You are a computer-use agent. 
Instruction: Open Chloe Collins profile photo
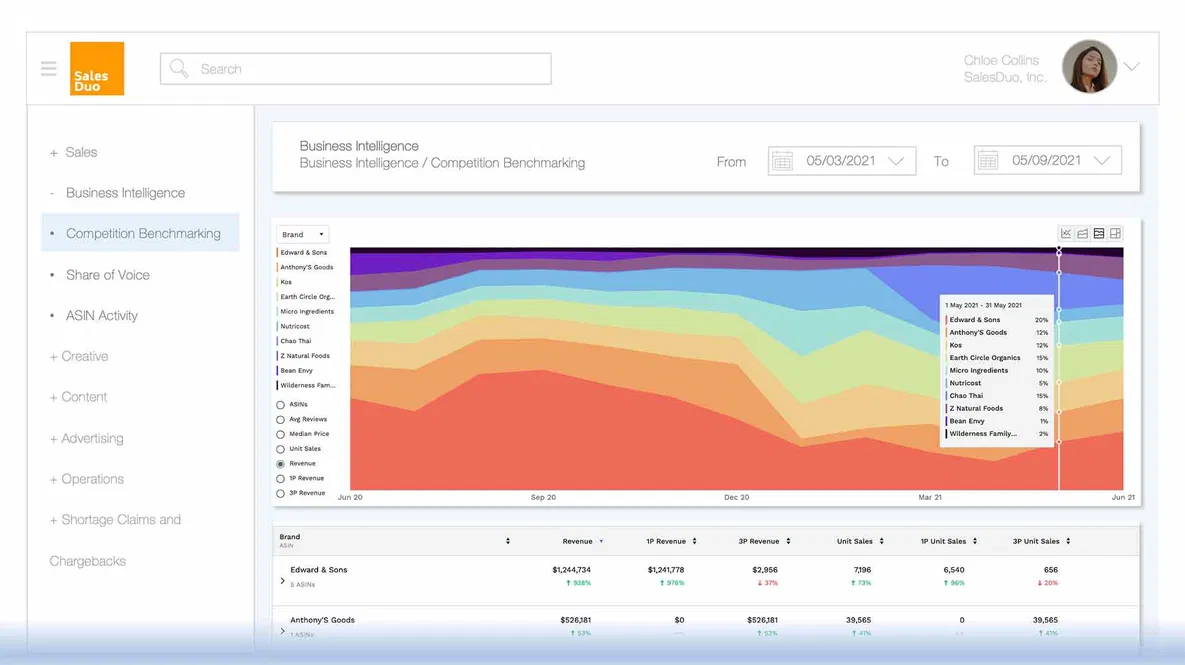[x=1089, y=66]
